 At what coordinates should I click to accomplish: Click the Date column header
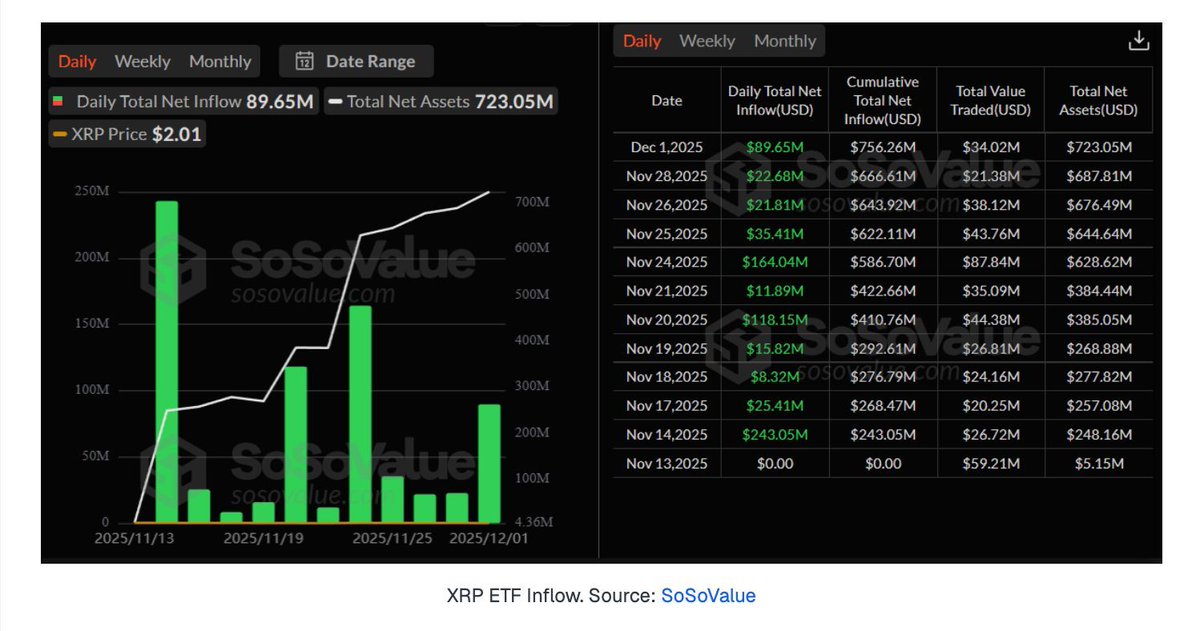tap(666, 100)
